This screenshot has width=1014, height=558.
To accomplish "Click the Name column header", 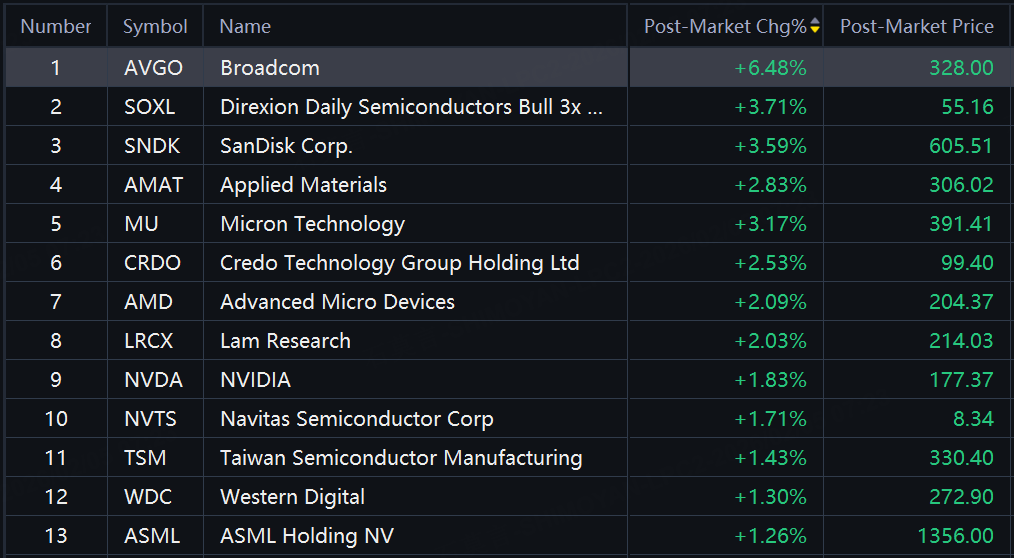I will click(245, 27).
